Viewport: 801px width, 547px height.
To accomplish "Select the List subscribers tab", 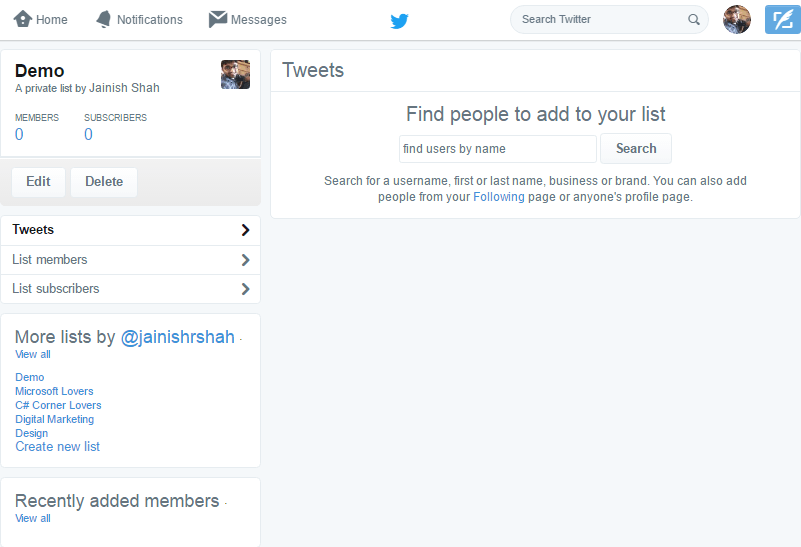I will (130, 289).
